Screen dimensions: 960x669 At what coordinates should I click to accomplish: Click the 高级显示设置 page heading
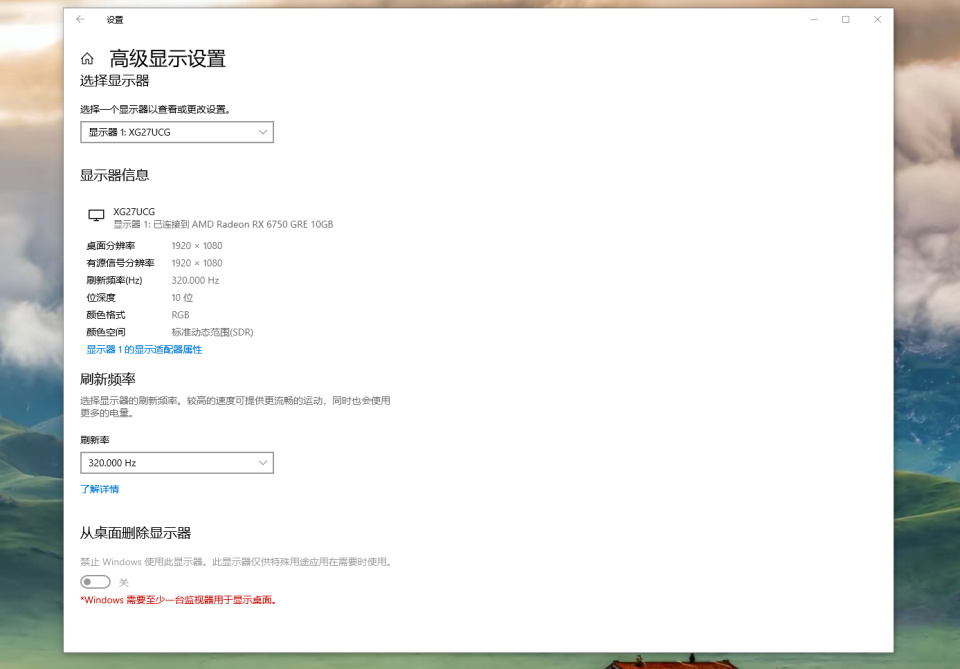[x=168, y=59]
